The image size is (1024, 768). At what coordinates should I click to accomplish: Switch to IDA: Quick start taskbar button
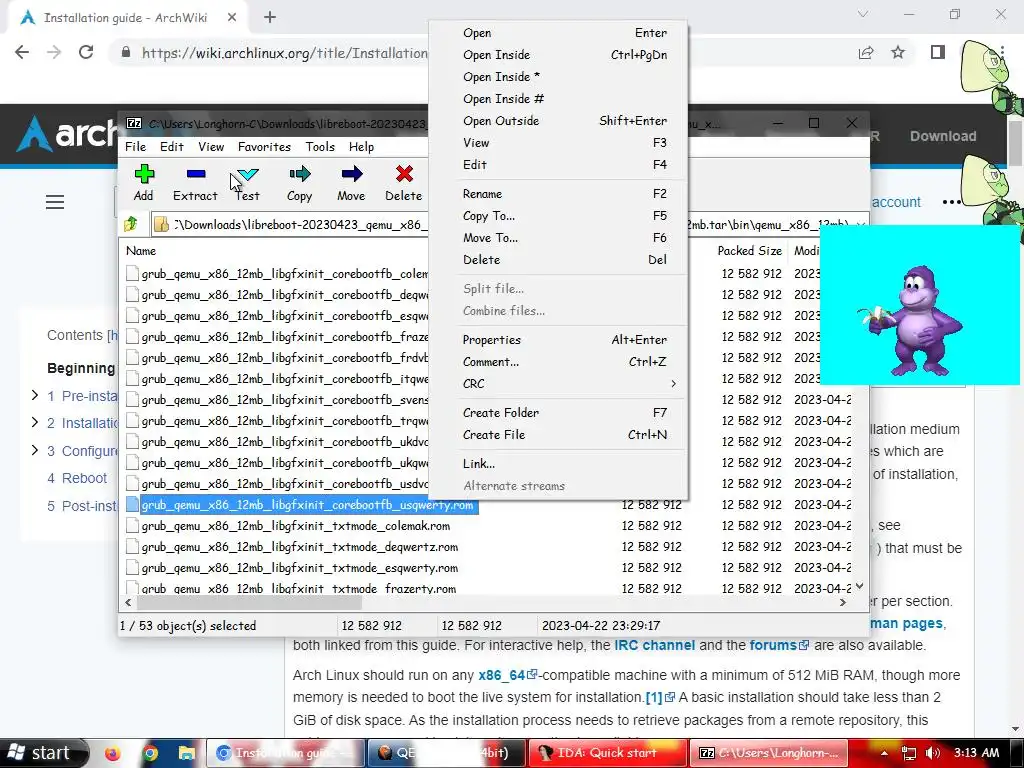click(x=607, y=753)
